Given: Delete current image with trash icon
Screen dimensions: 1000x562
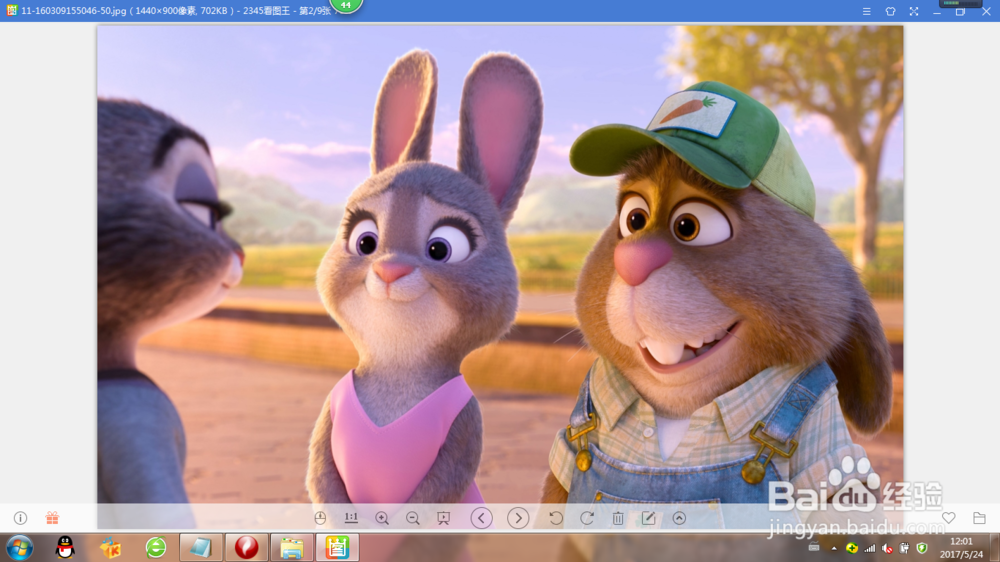Looking at the screenshot, I should click(x=618, y=518).
